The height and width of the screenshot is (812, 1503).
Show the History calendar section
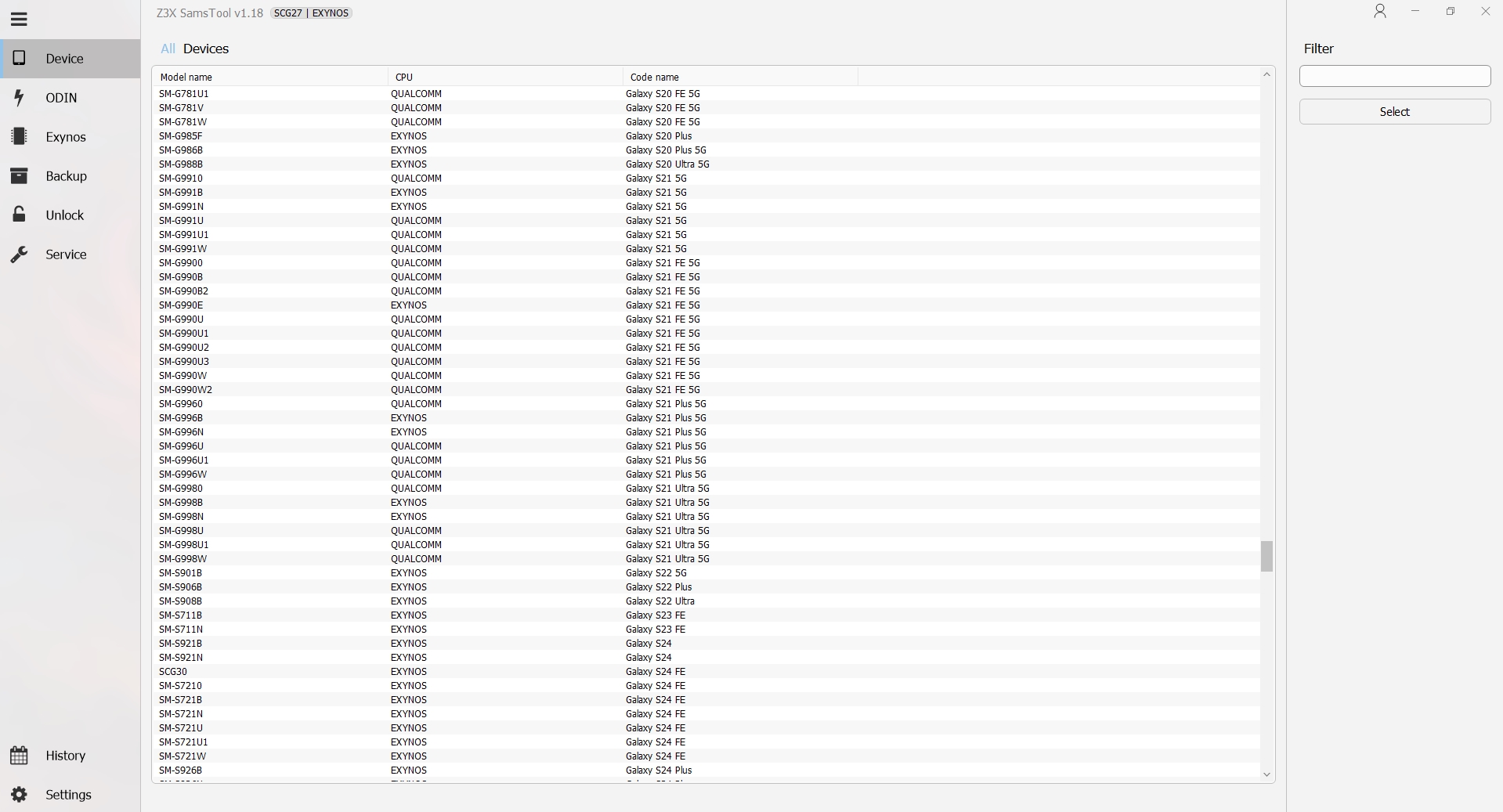pyautogui.click(x=19, y=756)
